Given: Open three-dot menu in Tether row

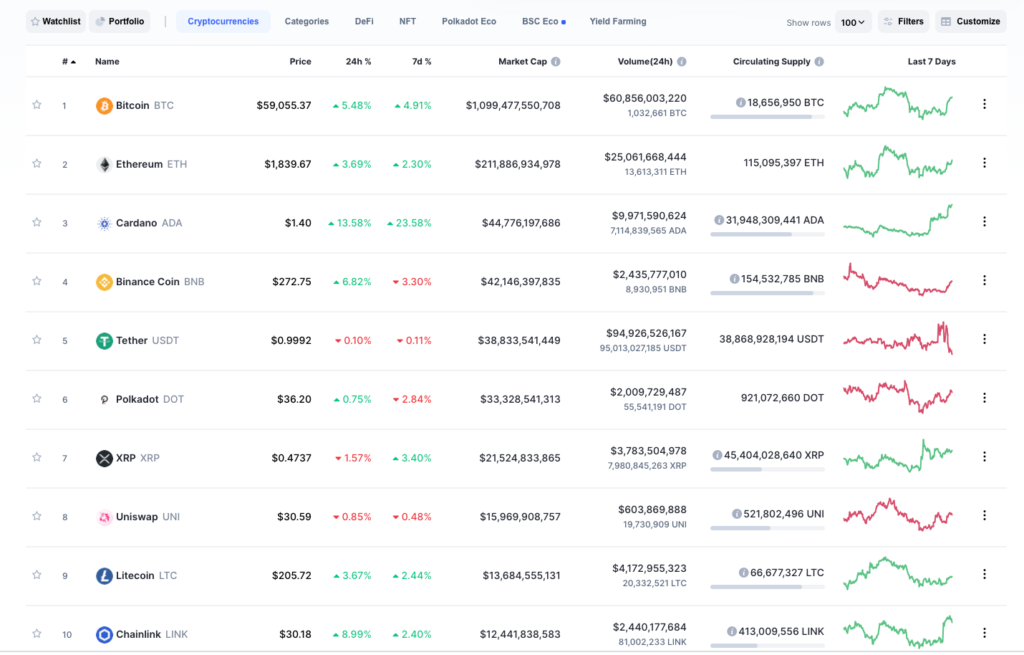Looking at the screenshot, I should [x=984, y=339].
